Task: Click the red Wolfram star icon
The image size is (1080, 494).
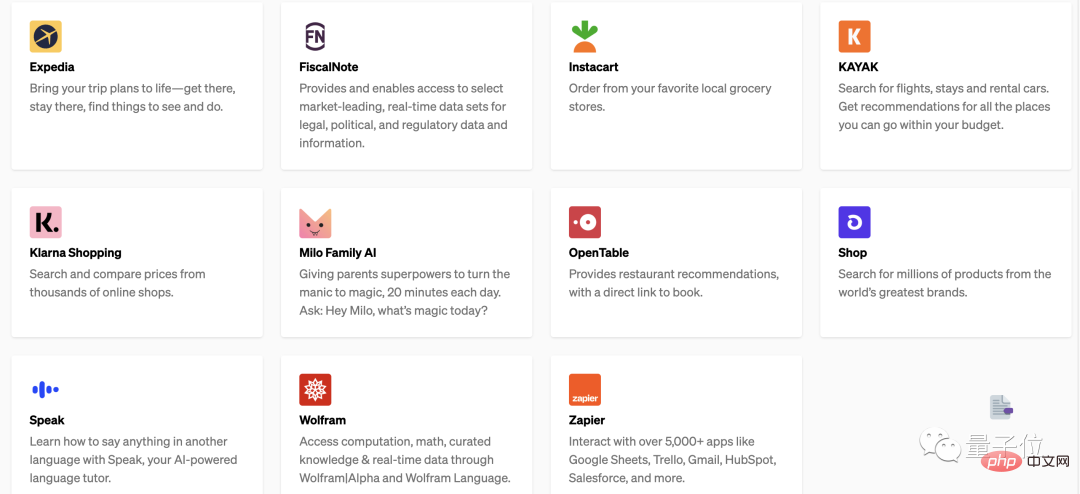Action: (x=315, y=389)
